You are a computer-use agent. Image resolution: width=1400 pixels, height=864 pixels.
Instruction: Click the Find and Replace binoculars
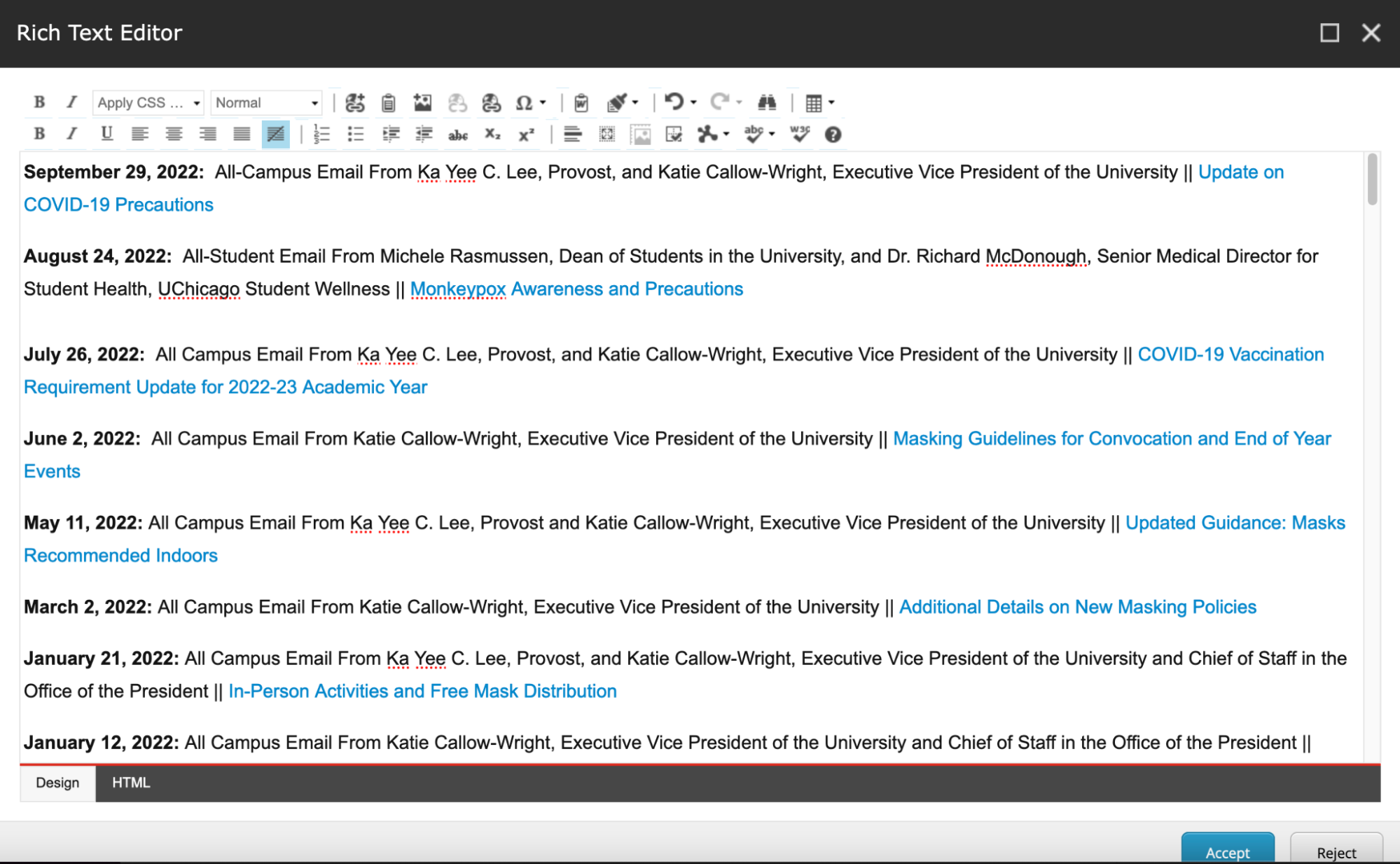(x=767, y=103)
